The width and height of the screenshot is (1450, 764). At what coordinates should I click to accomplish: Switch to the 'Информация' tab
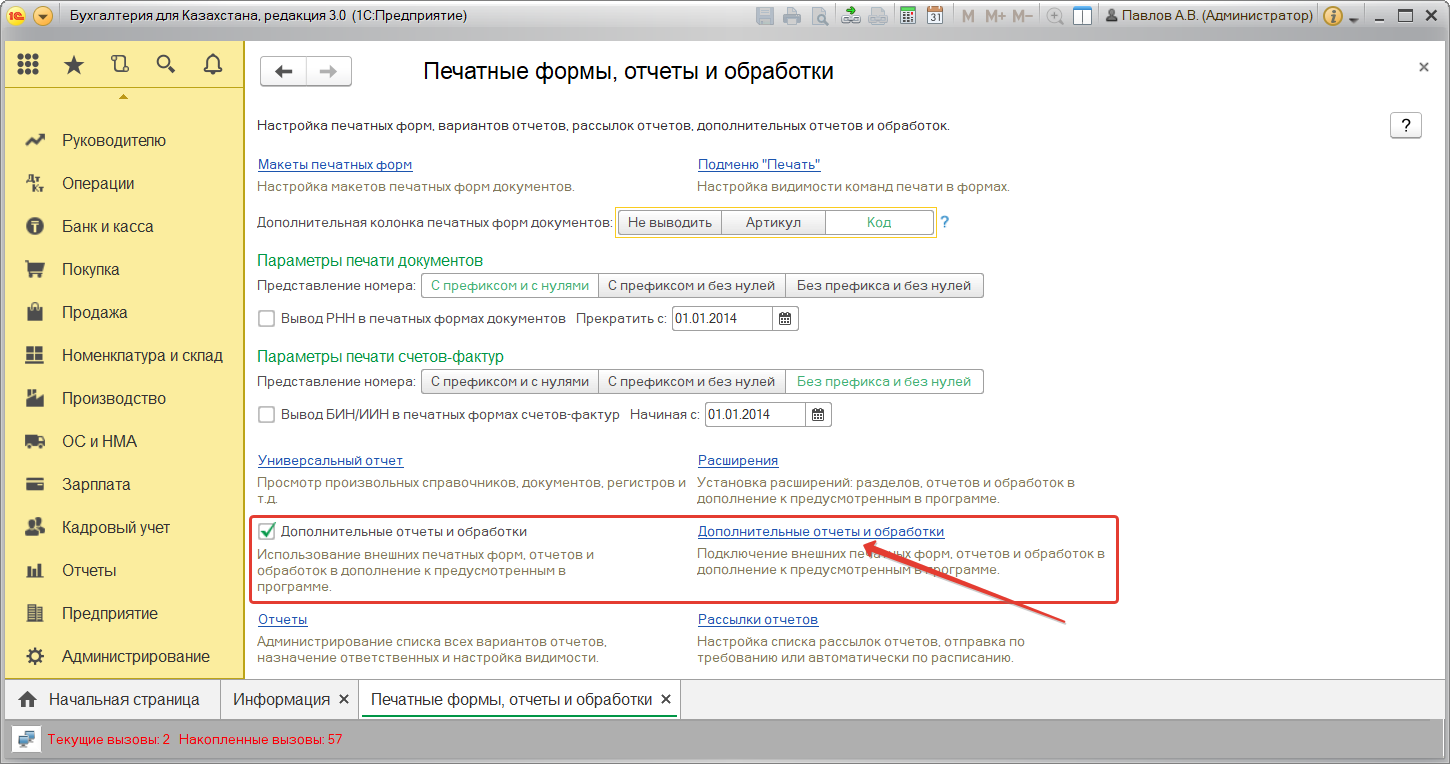tap(281, 699)
